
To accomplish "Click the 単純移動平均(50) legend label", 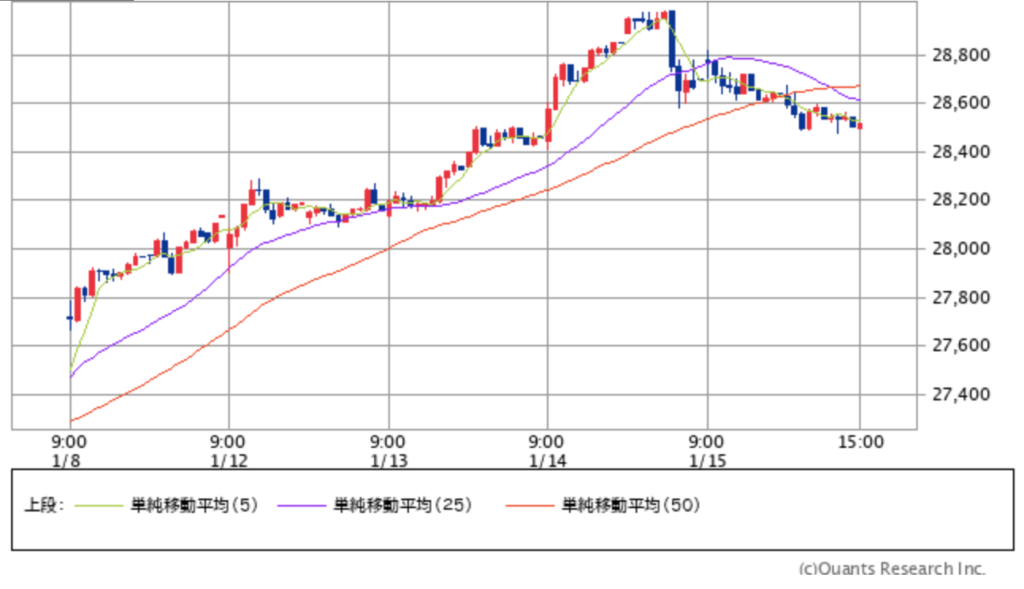I will pyautogui.click(x=630, y=505).
